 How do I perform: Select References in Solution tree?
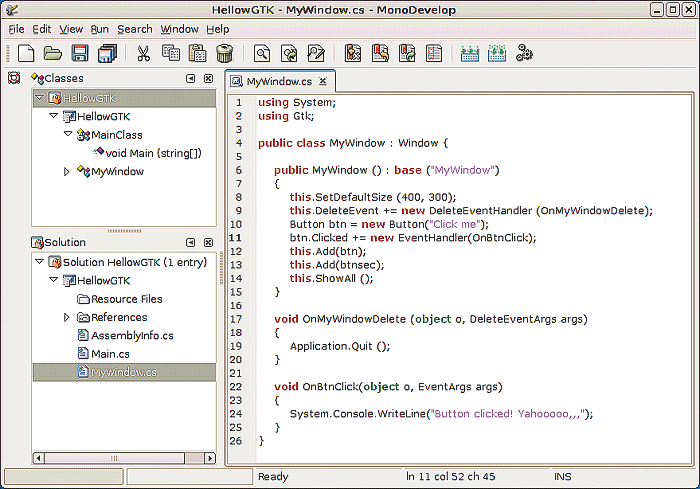tap(119, 317)
